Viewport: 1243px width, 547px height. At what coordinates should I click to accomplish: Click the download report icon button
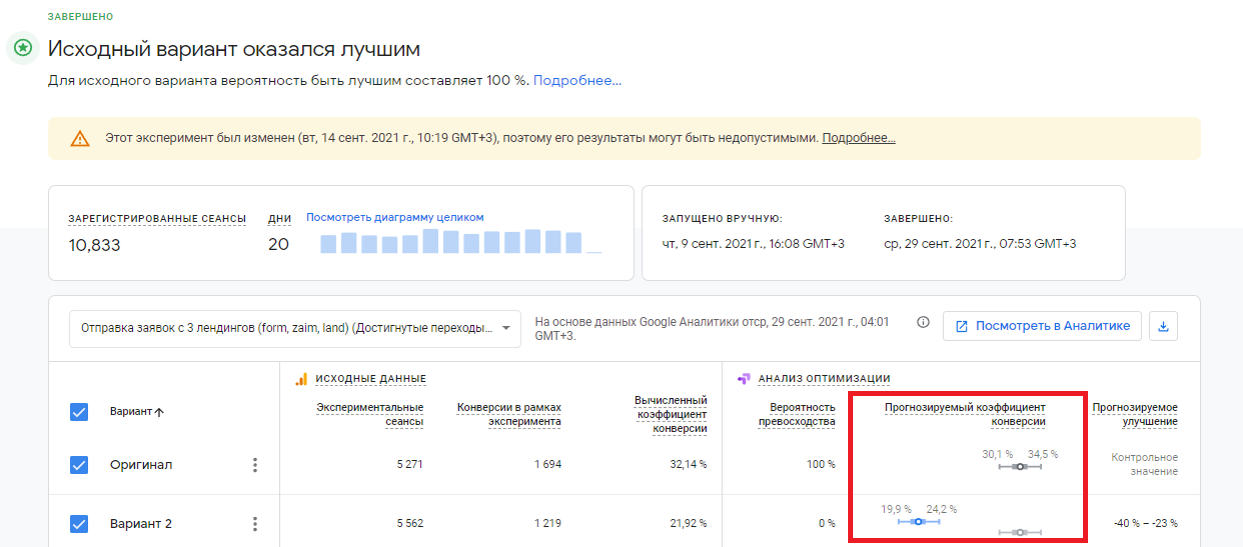point(1164,326)
